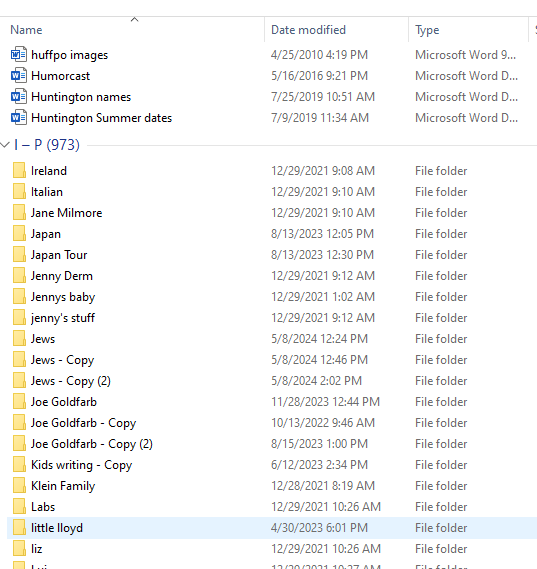Click the Jennys baby folder icon
This screenshot has height=569, width=537.
click(x=19, y=297)
